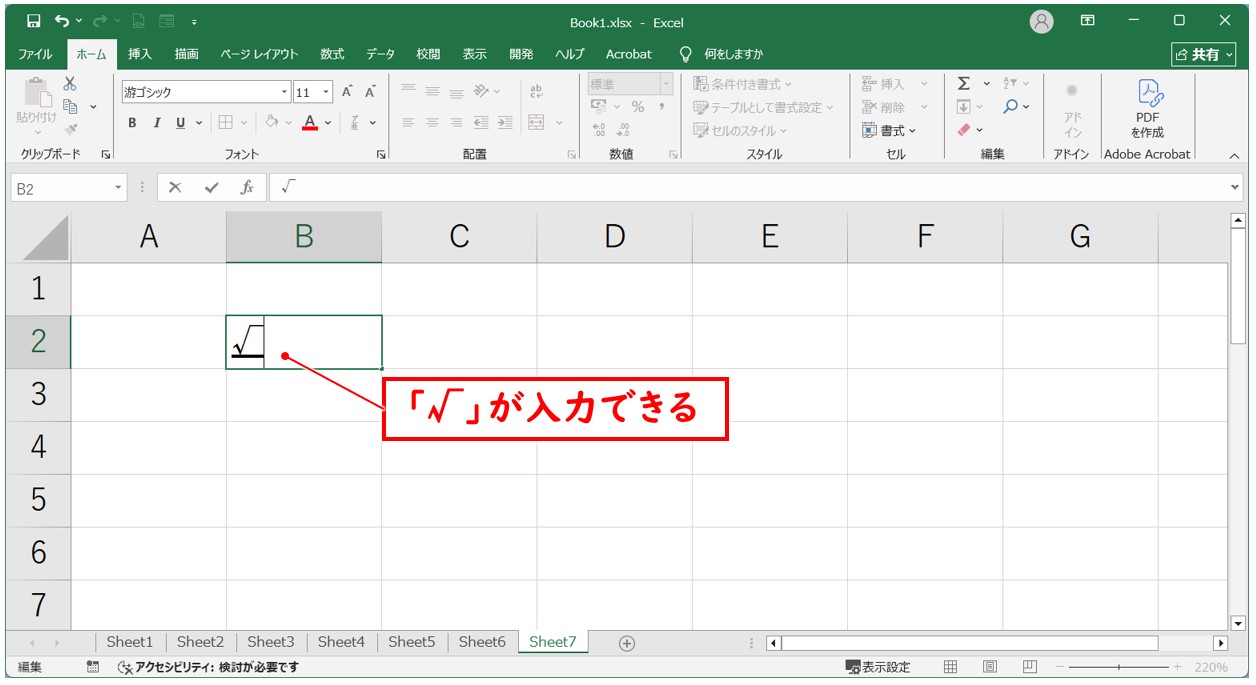Image resolution: width=1256 pixels, height=685 pixels.
Task: Click the eraser clear icon in 編集 group
Action: (x=964, y=128)
